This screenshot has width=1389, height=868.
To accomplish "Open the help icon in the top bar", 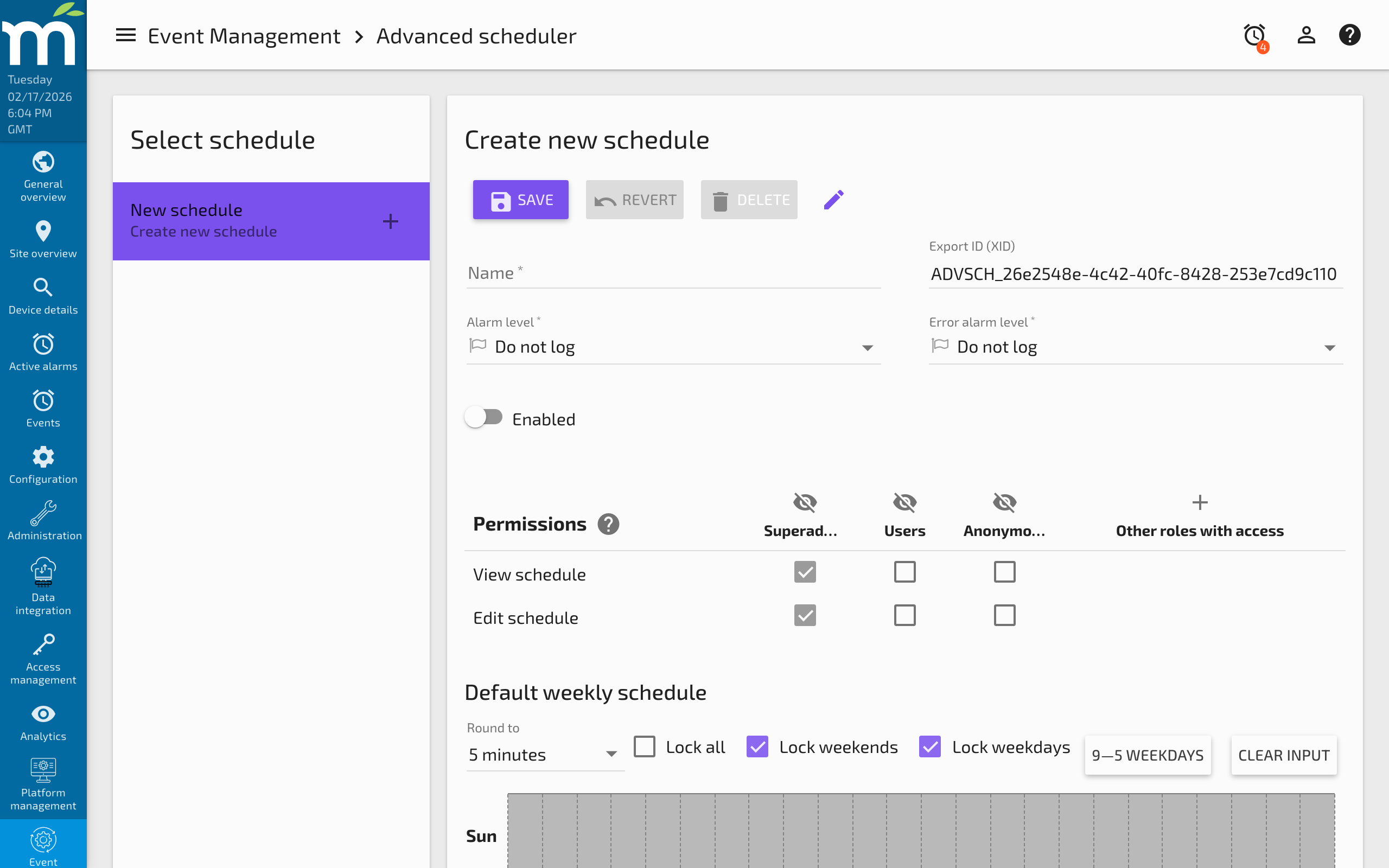I will [1350, 35].
